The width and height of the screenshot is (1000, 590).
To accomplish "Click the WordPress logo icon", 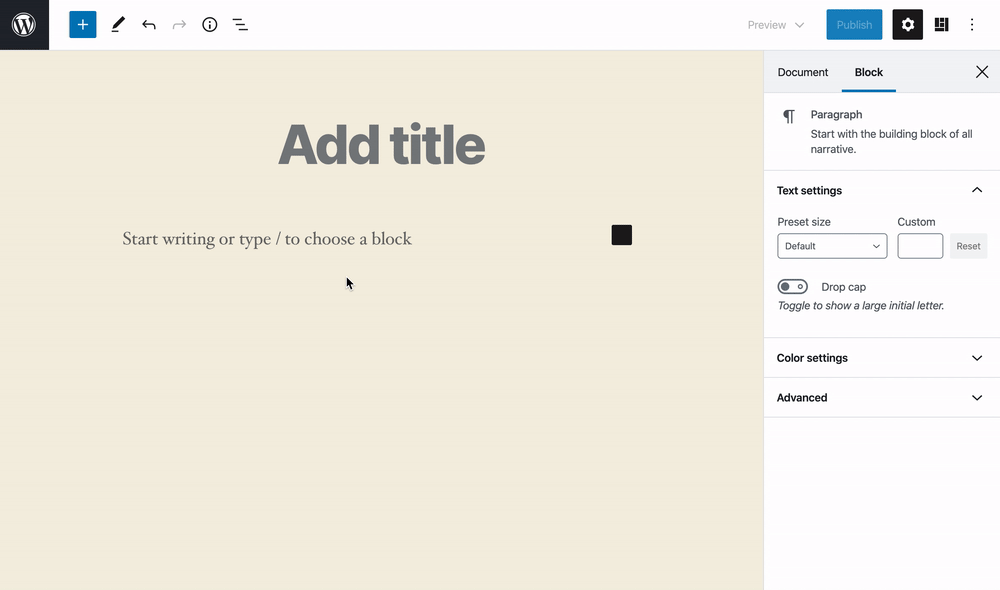I will click(x=24, y=25).
